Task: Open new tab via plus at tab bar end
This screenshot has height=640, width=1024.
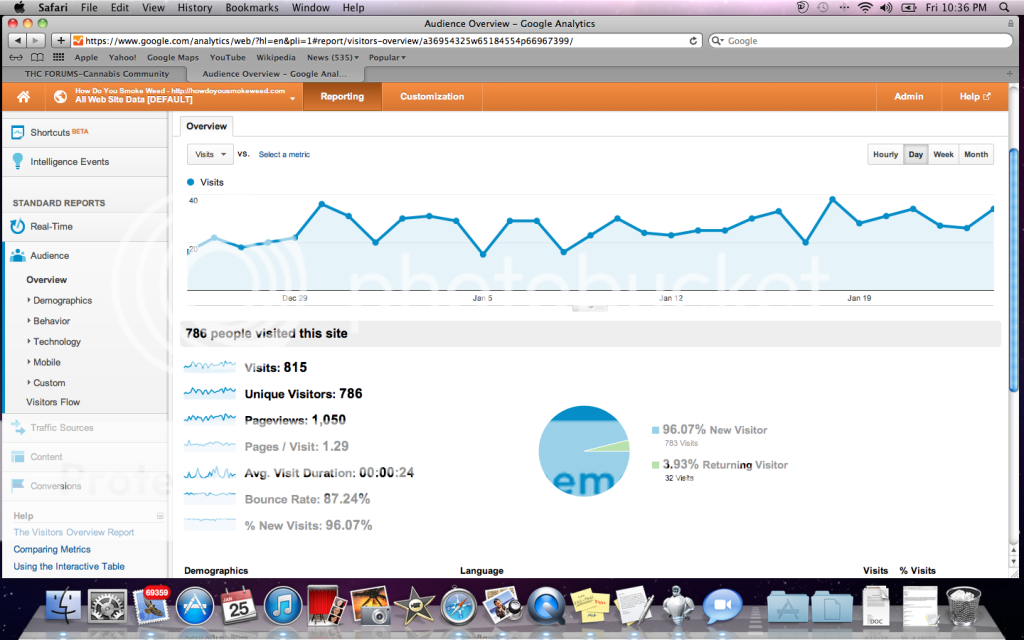Action: coord(1010,74)
